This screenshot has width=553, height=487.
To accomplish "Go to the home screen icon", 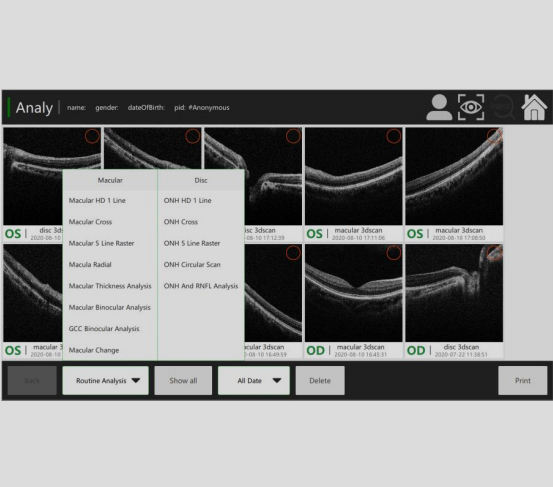I will point(534,107).
